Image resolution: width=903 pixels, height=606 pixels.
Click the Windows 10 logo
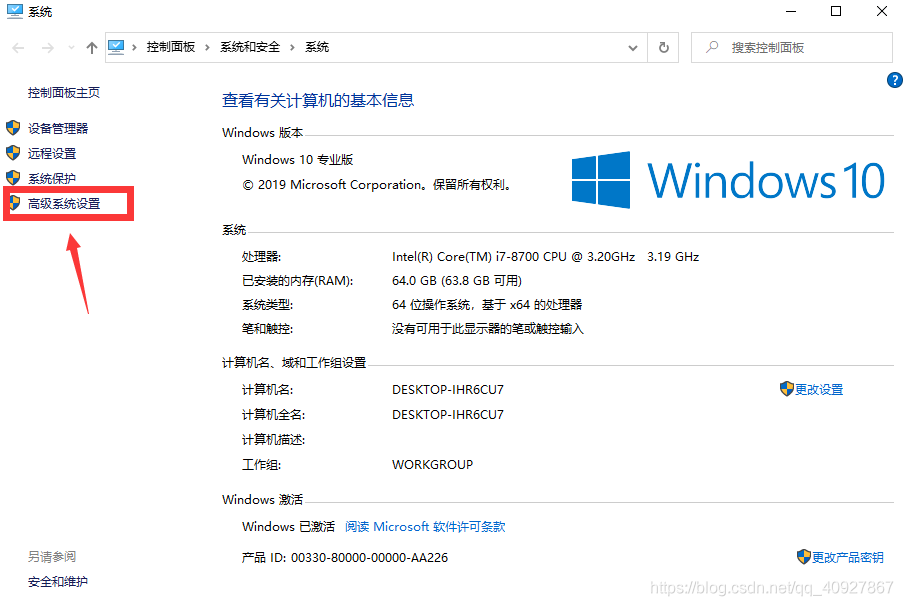point(728,180)
